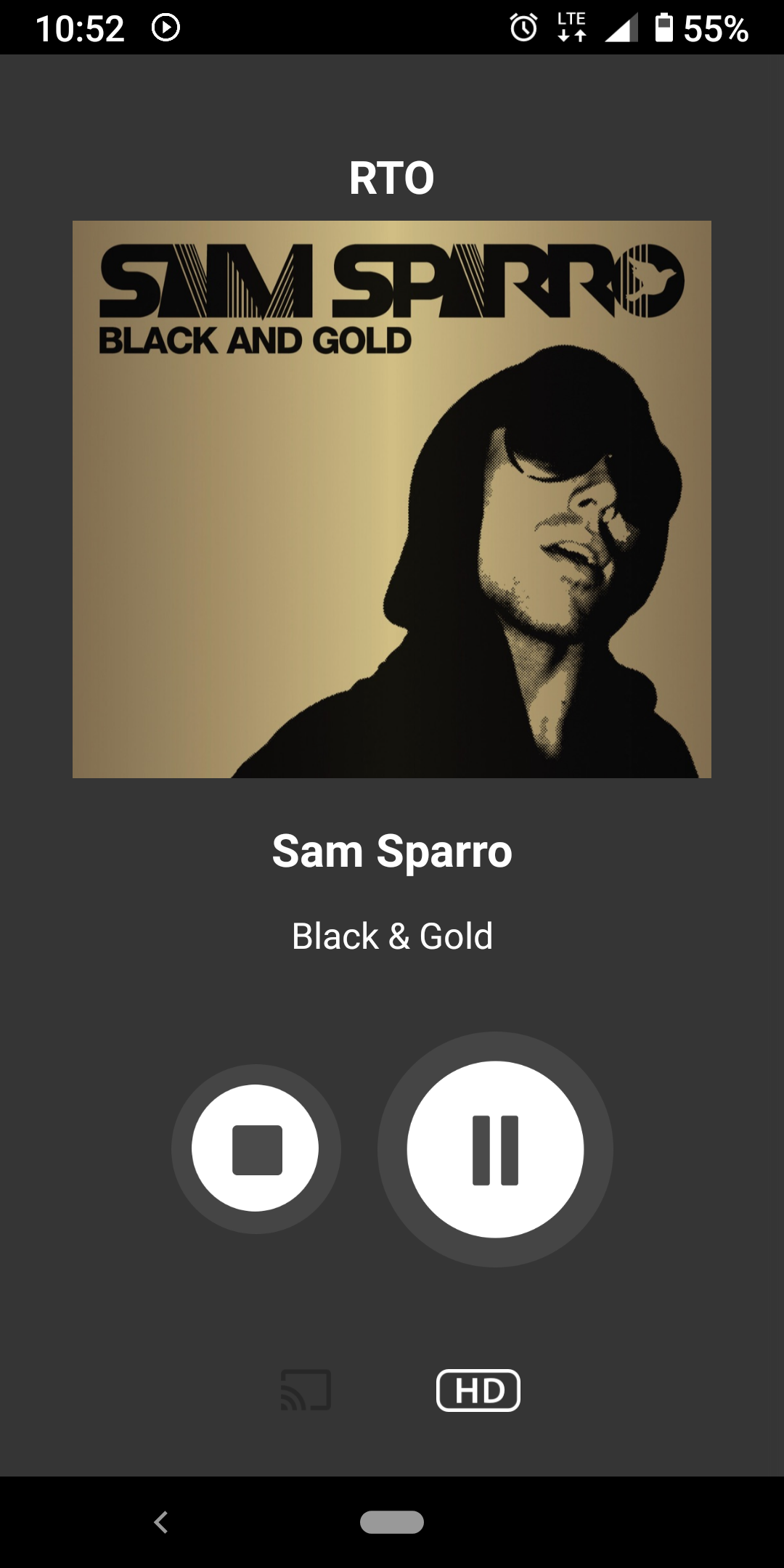Tap the 10:52 clock display
The image size is (784, 1568).
(80, 29)
